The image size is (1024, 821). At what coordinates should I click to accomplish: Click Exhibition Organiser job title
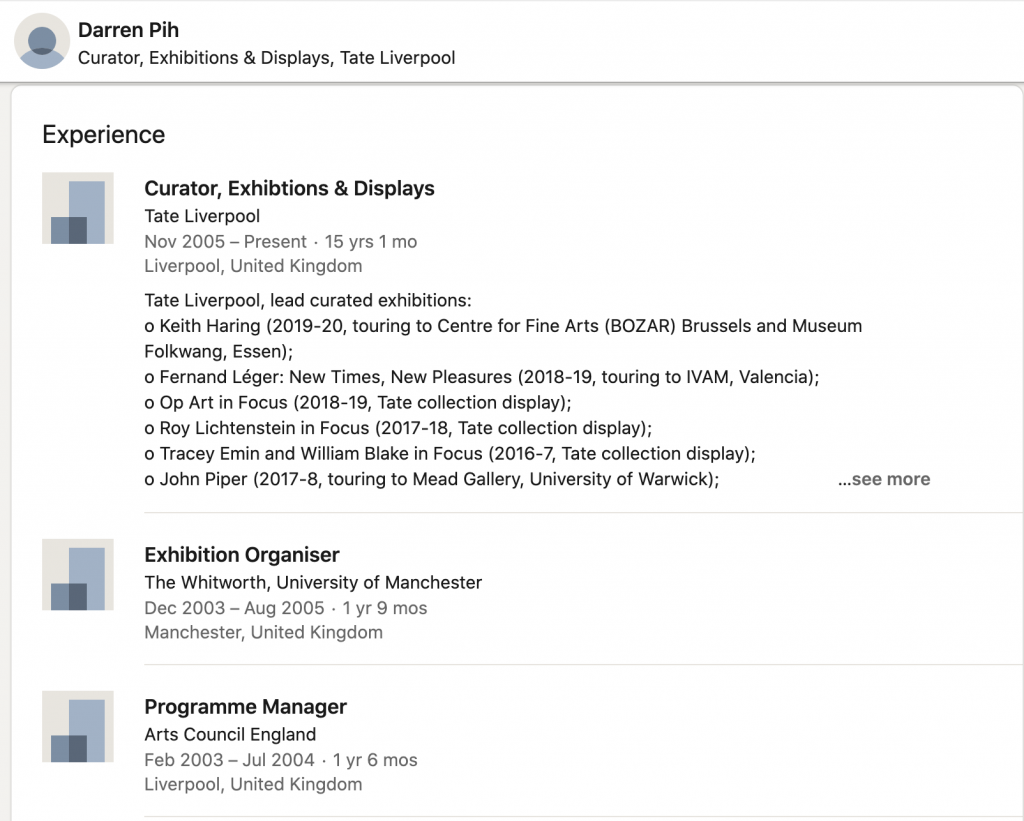[242, 555]
